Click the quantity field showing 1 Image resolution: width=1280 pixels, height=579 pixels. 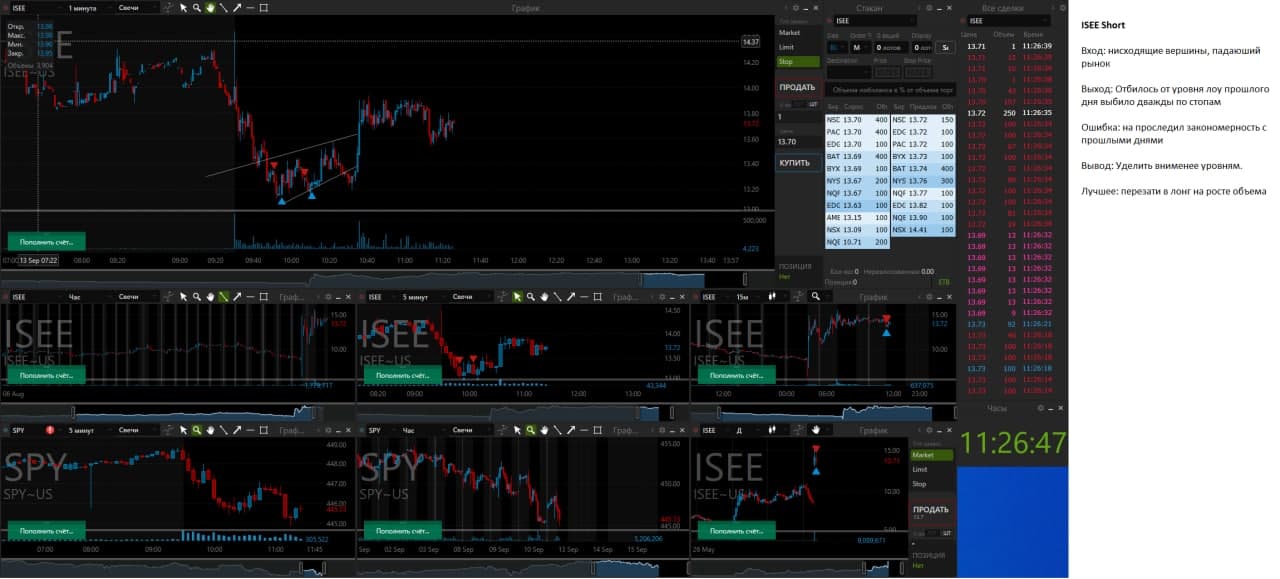(796, 117)
